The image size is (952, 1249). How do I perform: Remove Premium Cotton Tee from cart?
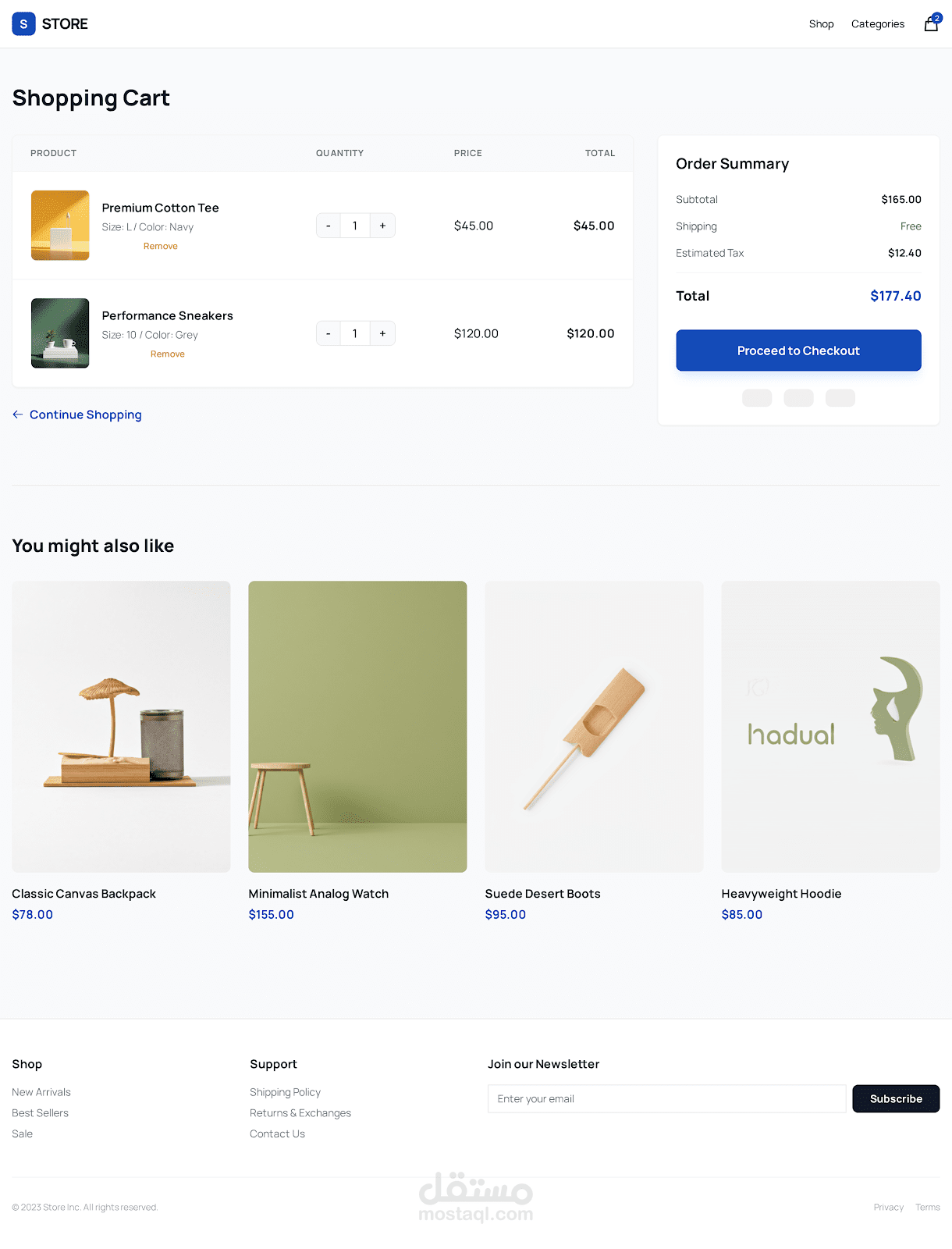pos(161,246)
